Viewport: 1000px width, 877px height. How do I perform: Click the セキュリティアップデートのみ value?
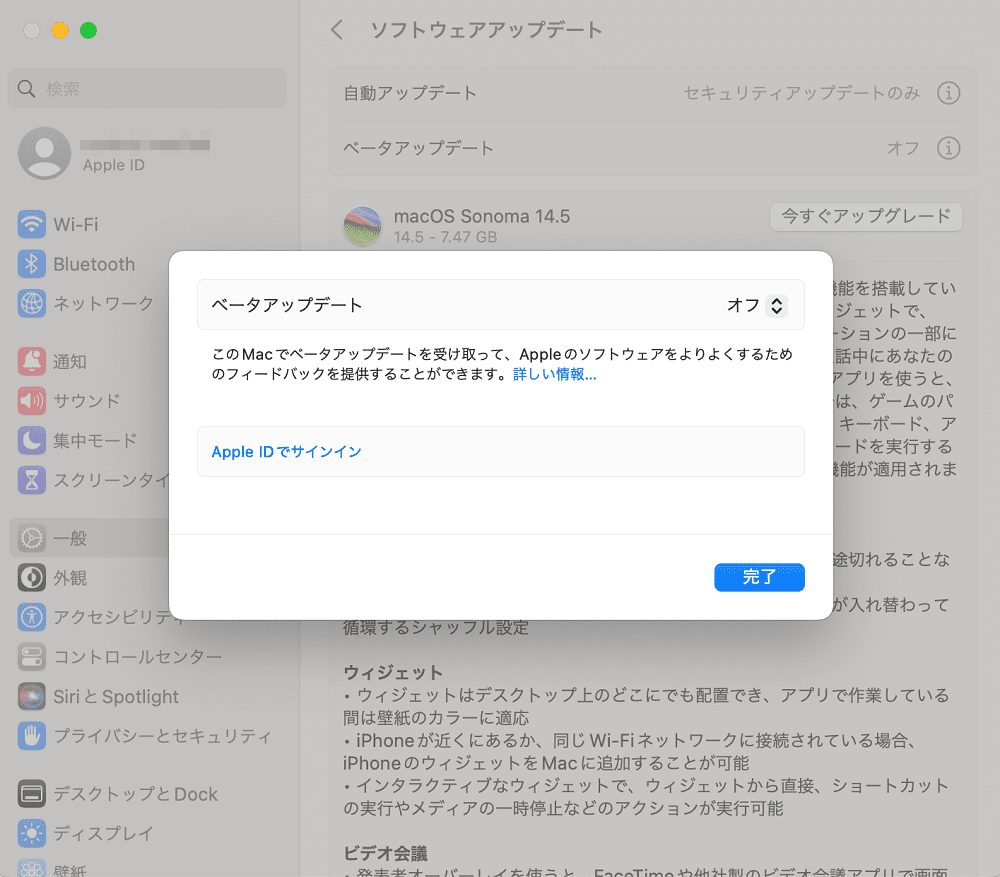(x=802, y=93)
